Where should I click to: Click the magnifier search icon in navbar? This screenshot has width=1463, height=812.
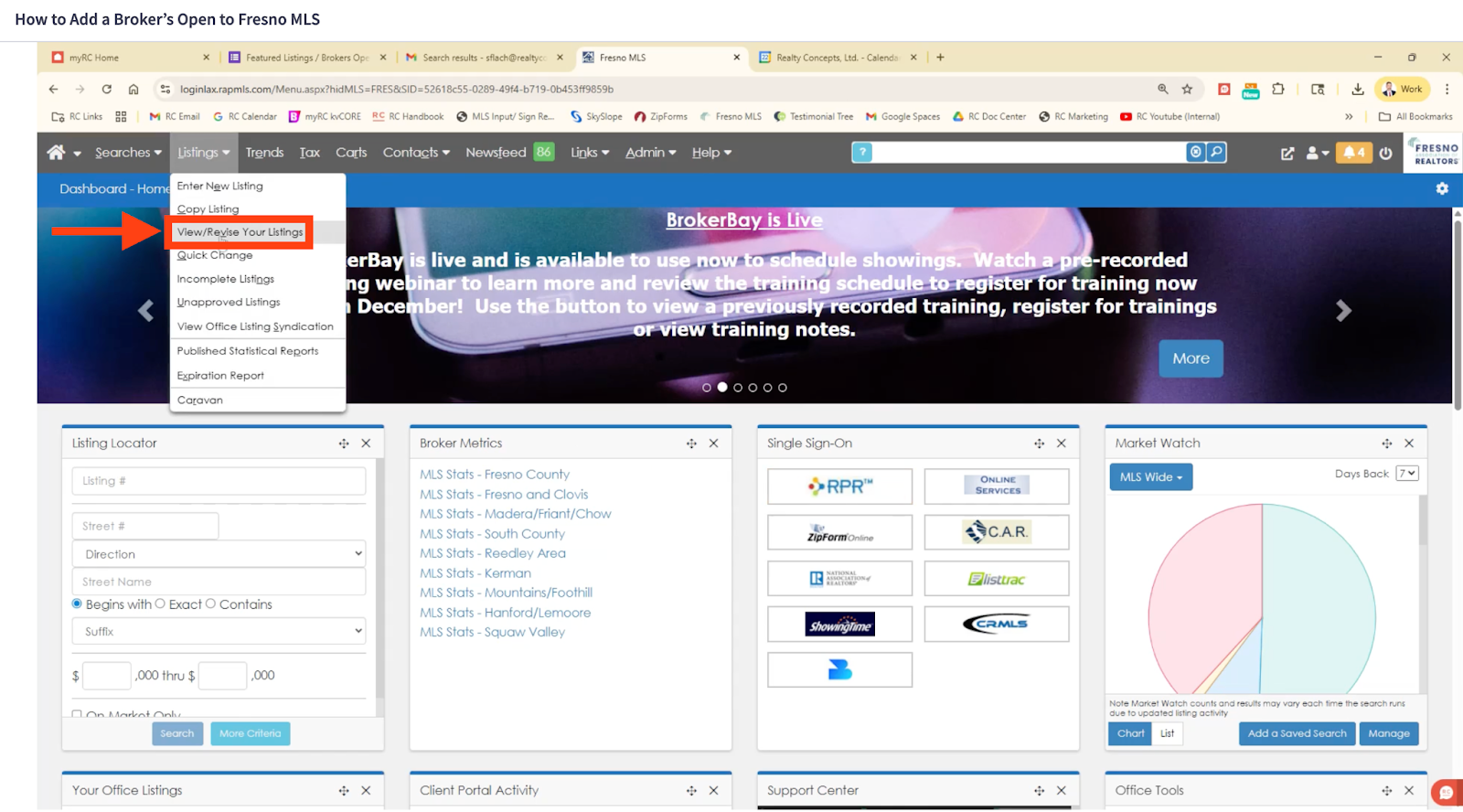click(1216, 153)
